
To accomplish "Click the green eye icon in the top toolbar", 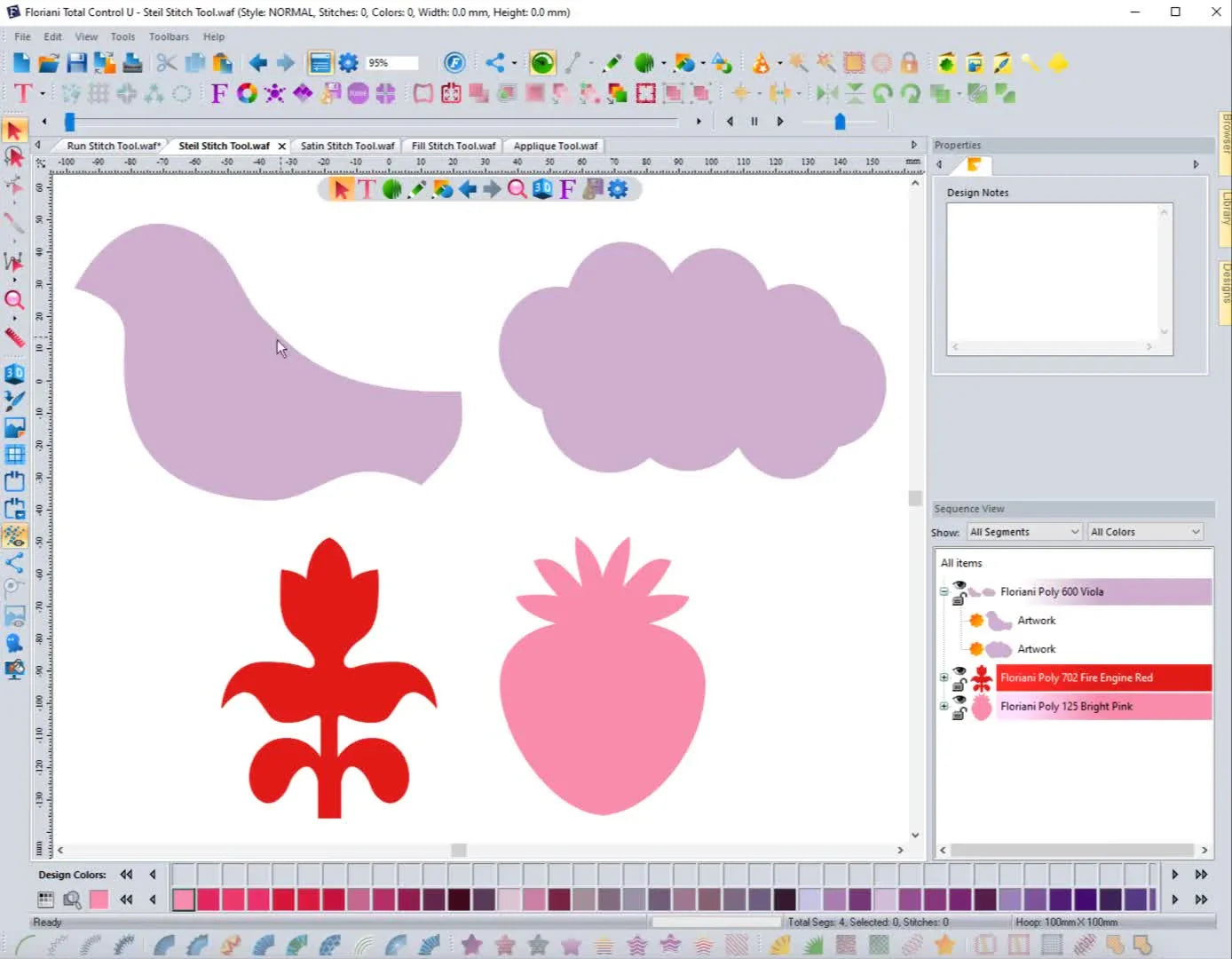I will click(542, 62).
